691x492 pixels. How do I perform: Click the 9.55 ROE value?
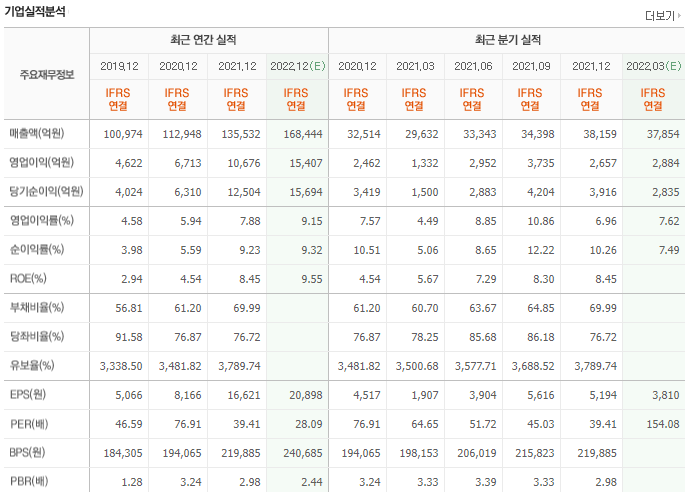pos(312,279)
